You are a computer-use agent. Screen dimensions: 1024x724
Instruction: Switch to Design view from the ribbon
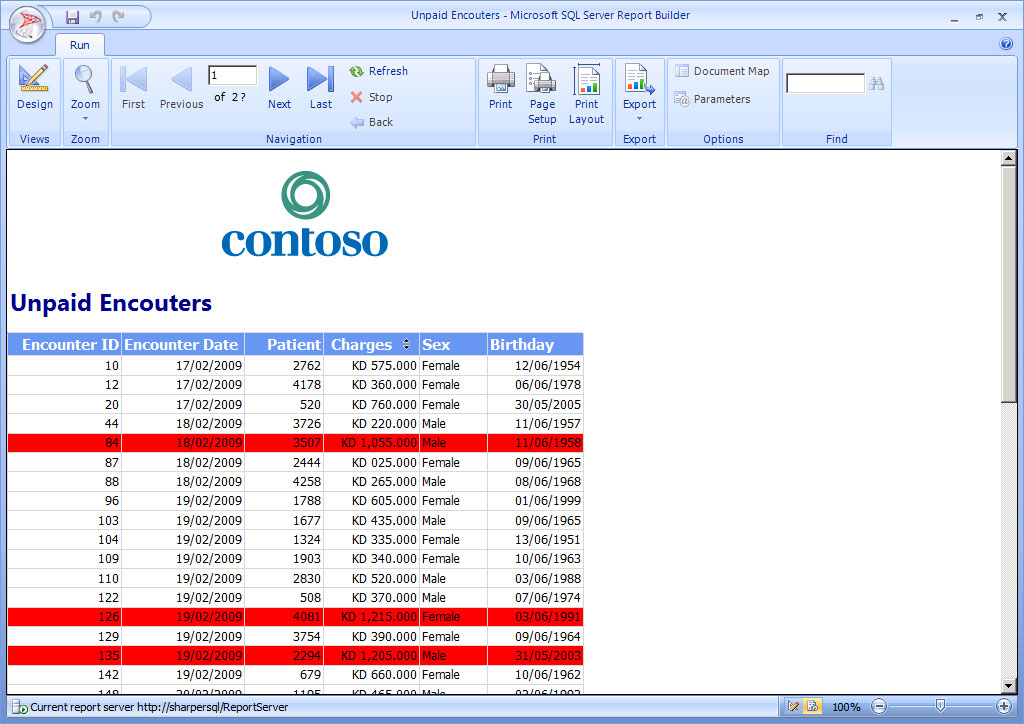coord(35,87)
